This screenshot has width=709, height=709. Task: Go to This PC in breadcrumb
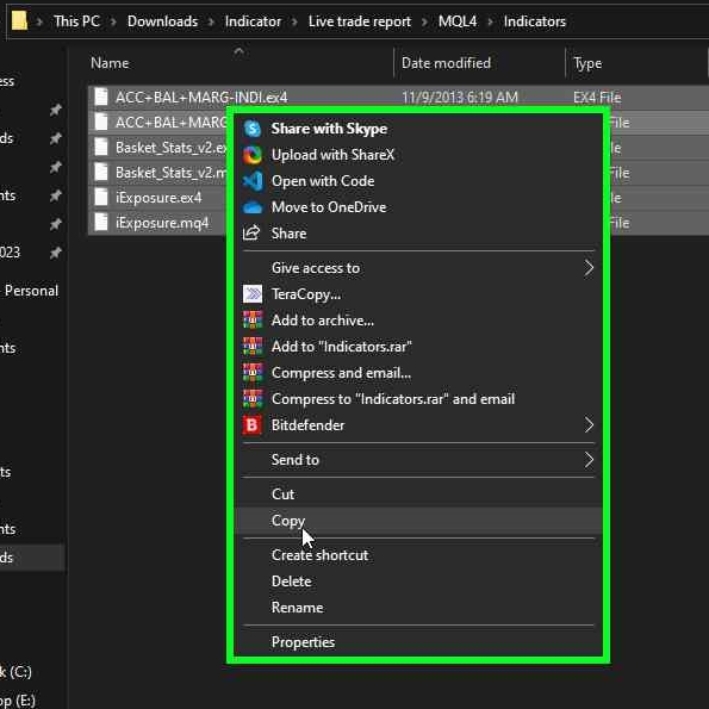click(x=76, y=21)
